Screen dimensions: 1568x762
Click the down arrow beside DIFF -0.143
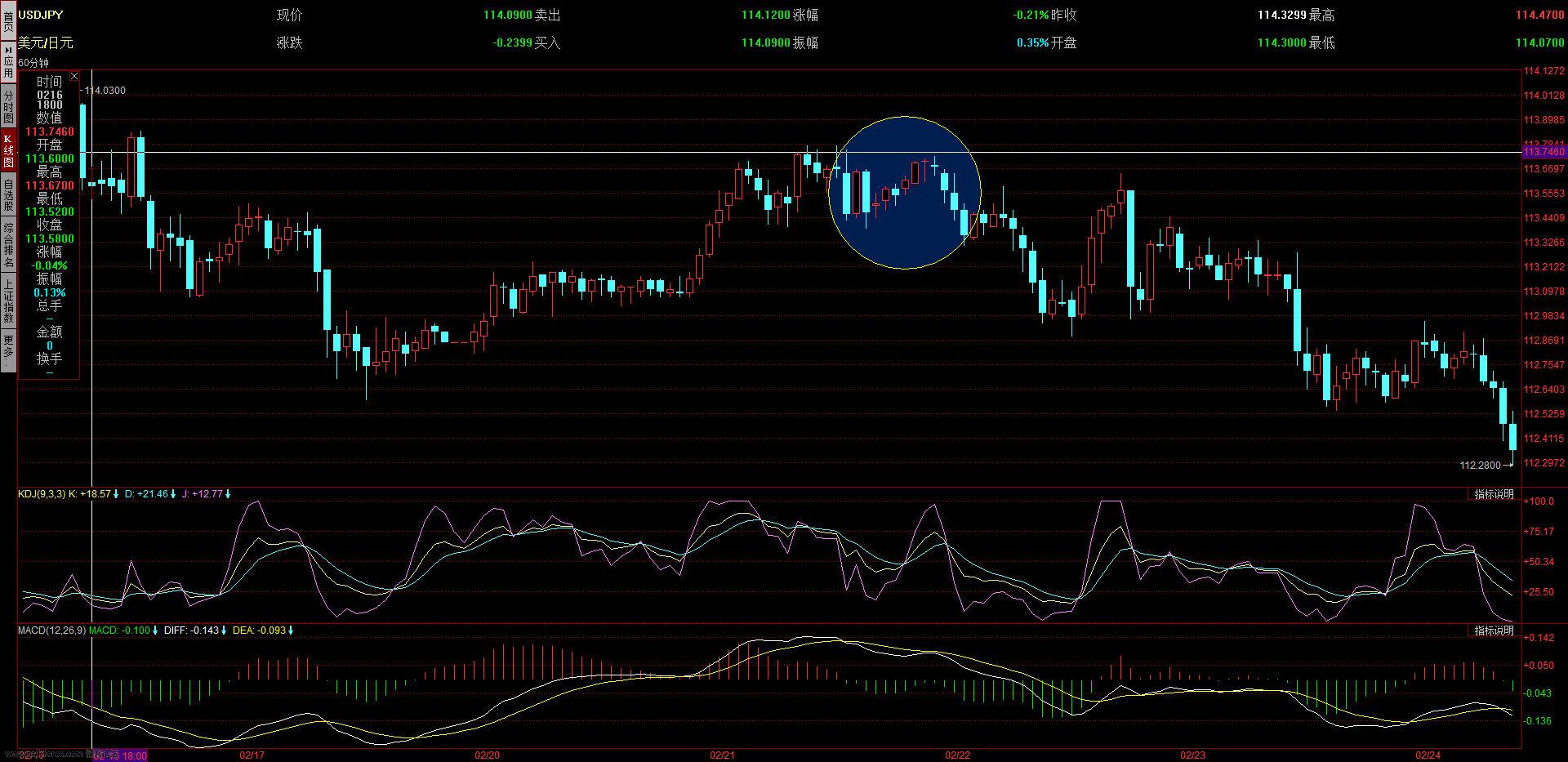(x=224, y=631)
